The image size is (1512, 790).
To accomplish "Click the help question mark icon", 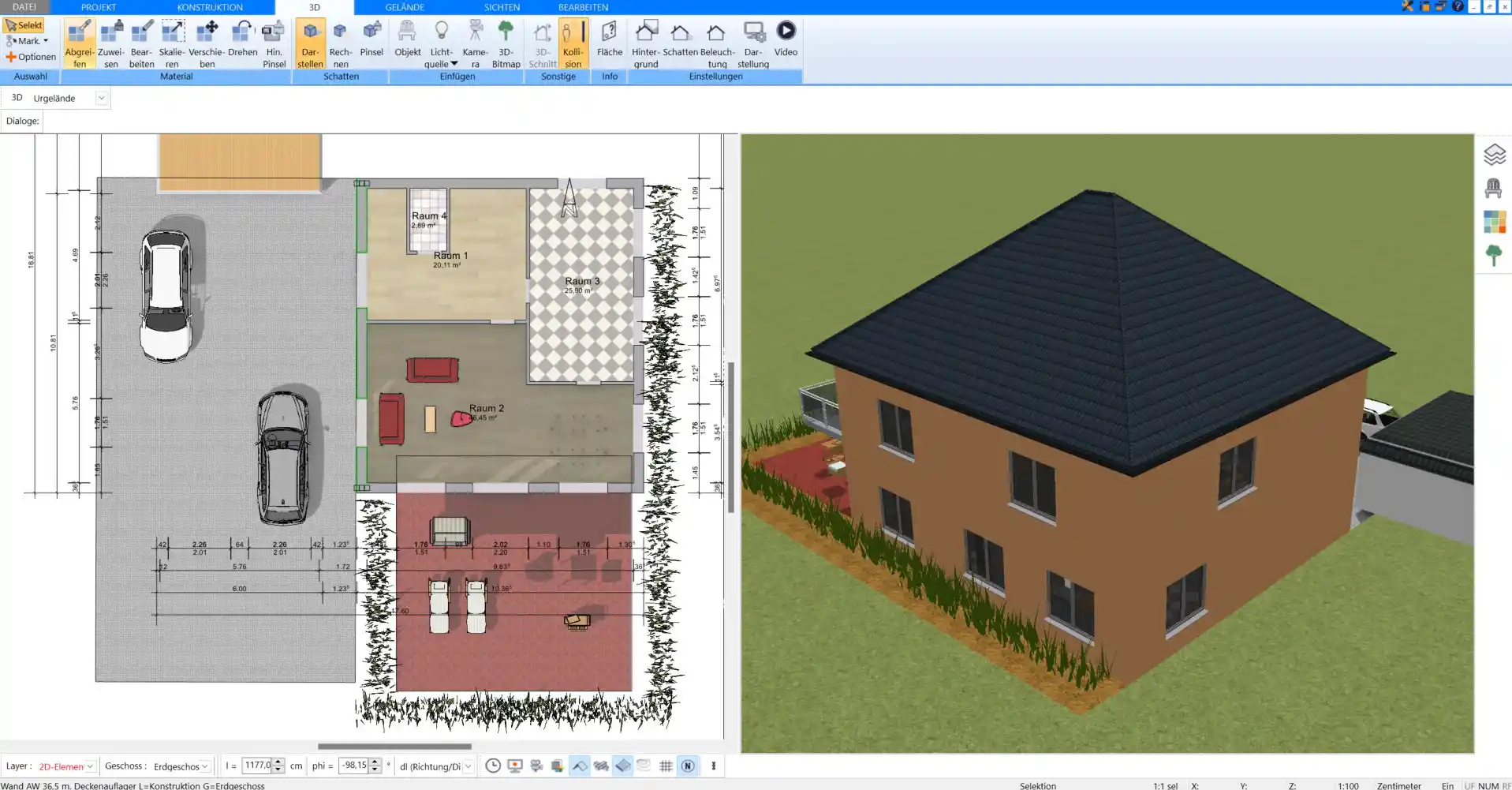I will click(x=1458, y=6).
